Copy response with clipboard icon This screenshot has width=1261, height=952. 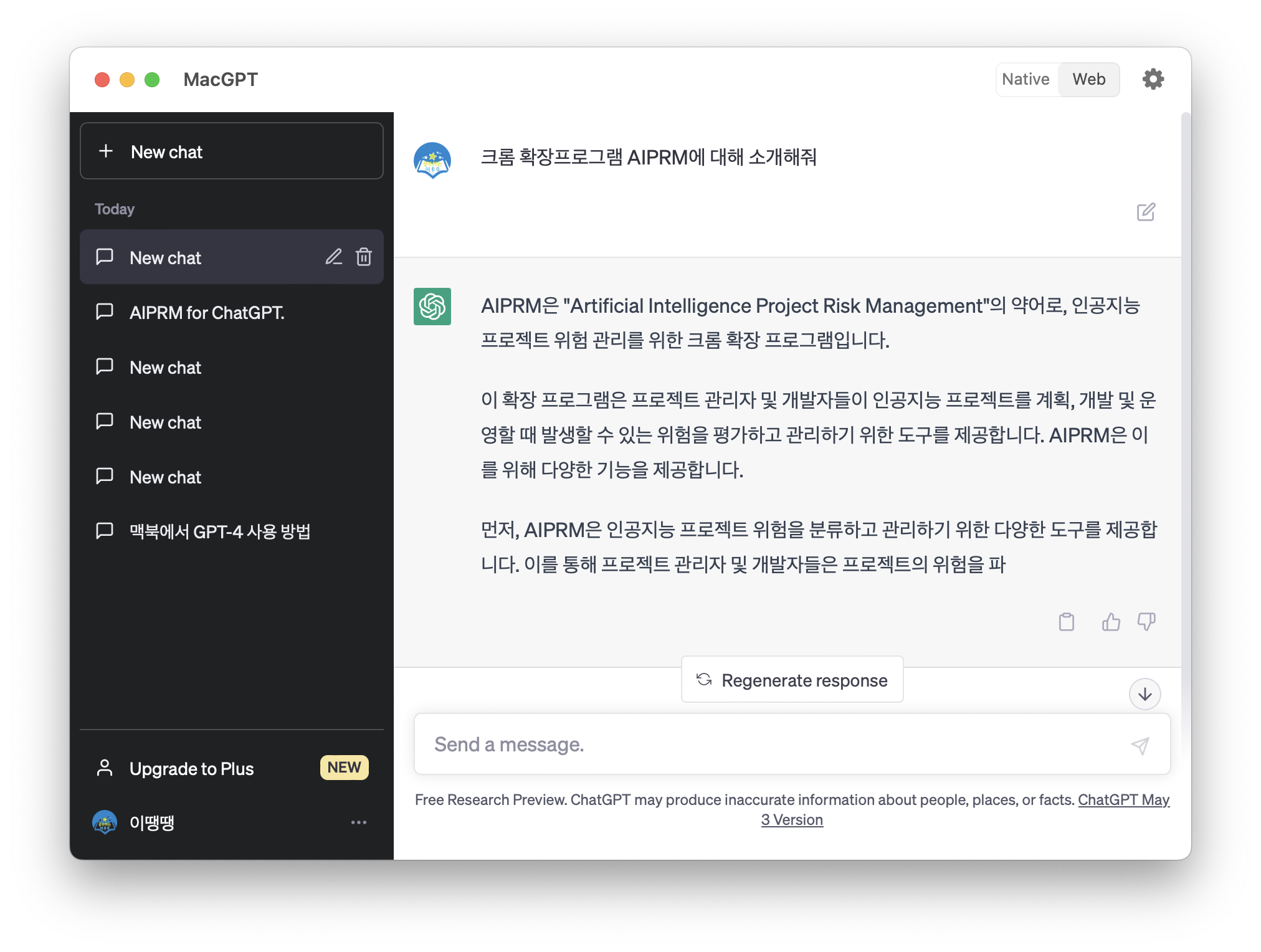click(1066, 622)
